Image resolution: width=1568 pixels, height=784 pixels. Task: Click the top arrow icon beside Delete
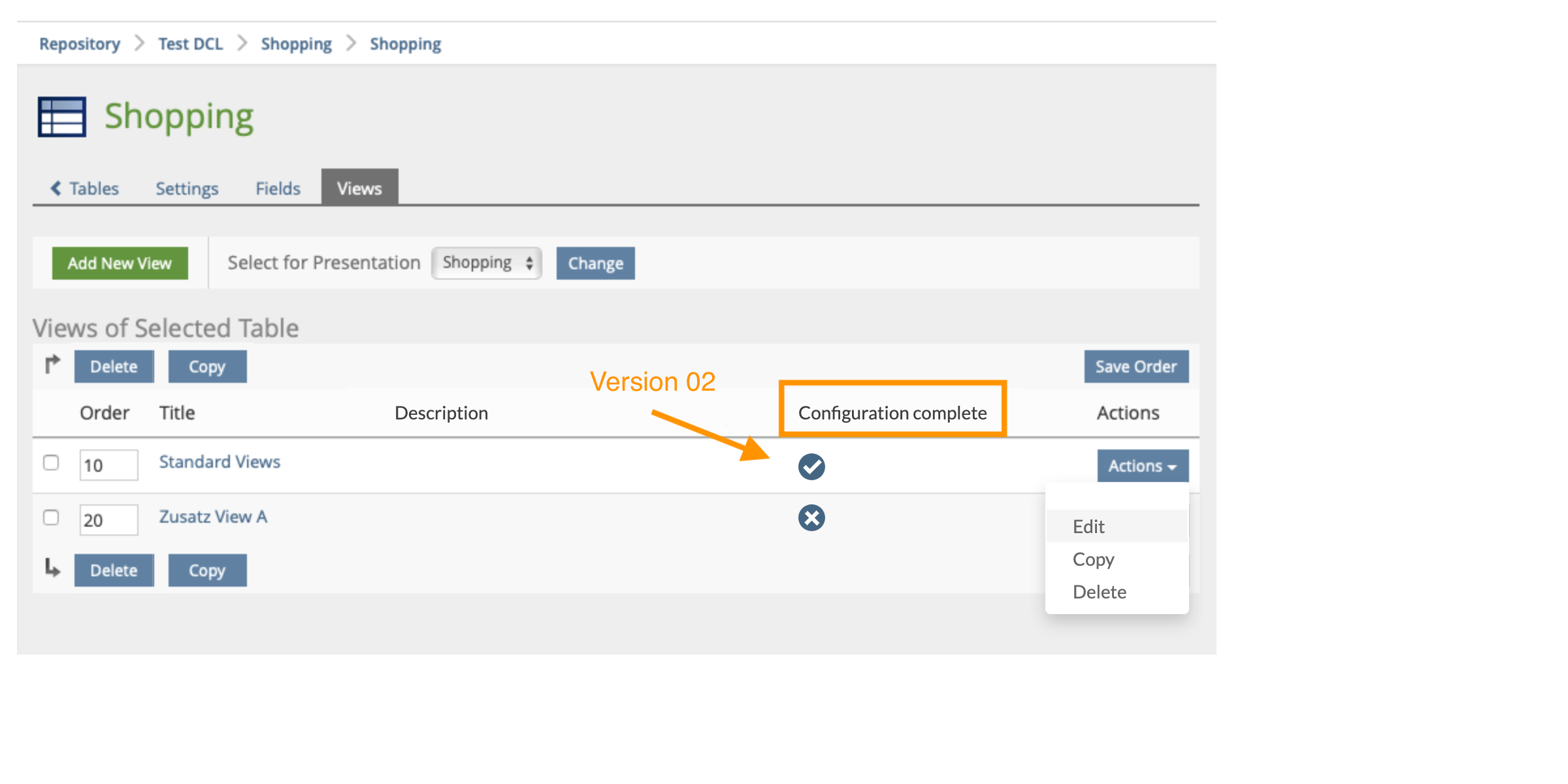(52, 364)
